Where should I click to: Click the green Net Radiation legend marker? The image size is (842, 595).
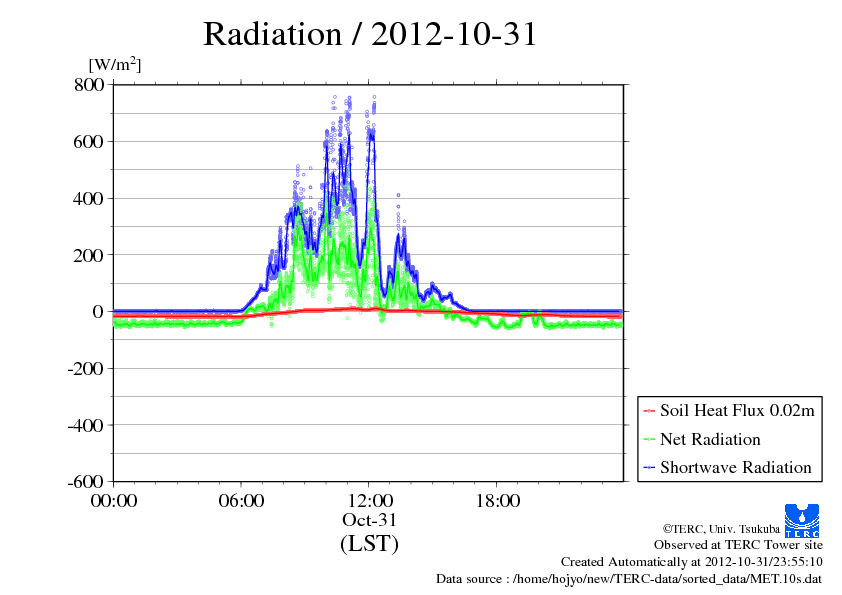pos(649,439)
